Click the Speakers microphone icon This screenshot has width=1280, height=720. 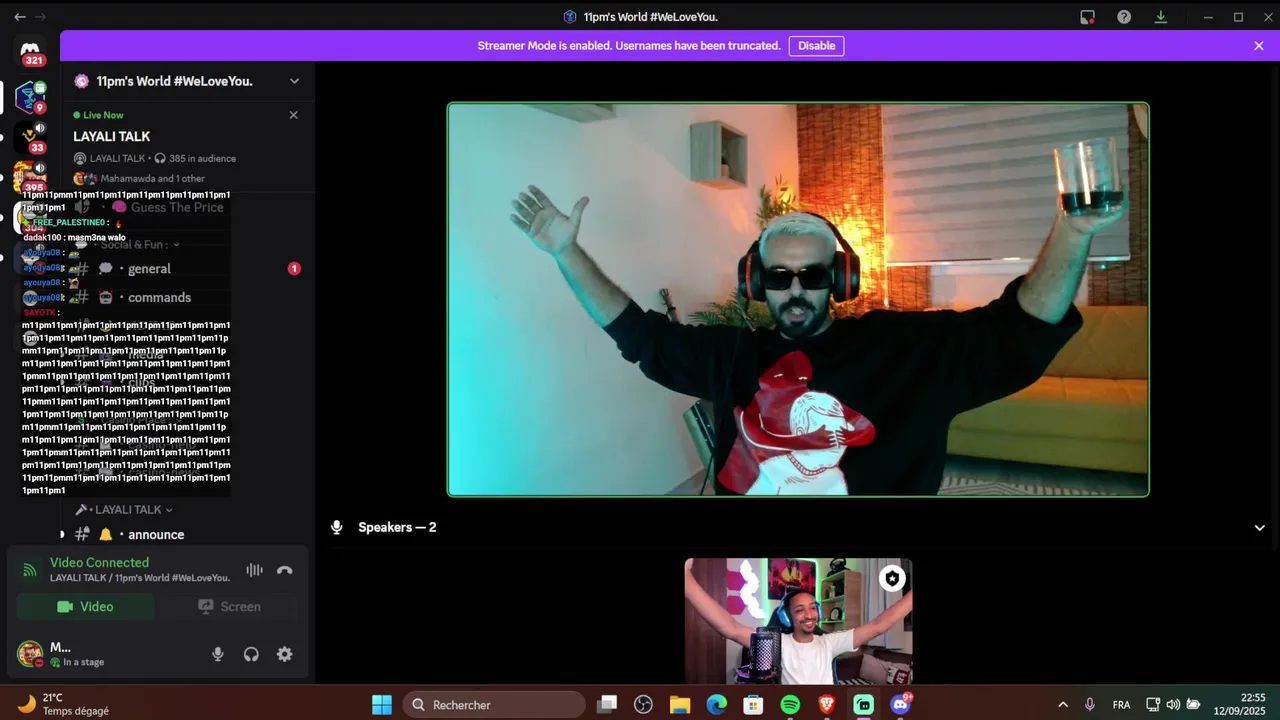click(x=337, y=527)
